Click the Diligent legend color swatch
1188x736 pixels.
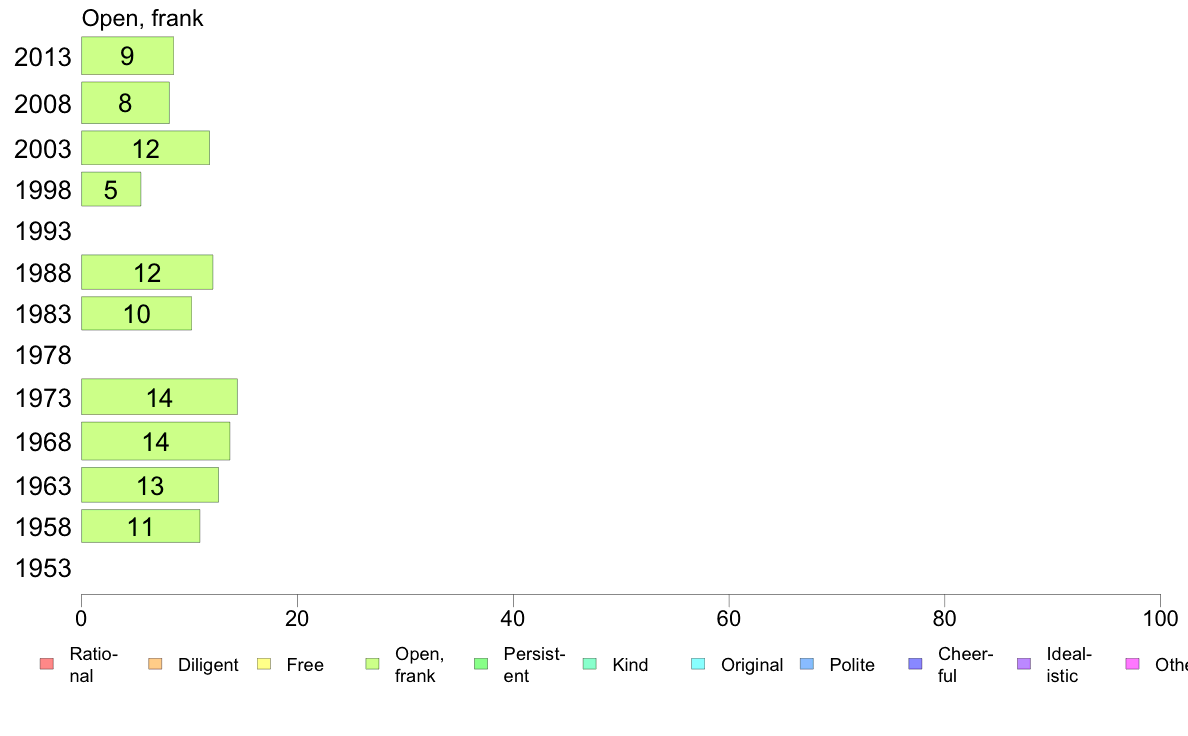click(155, 664)
